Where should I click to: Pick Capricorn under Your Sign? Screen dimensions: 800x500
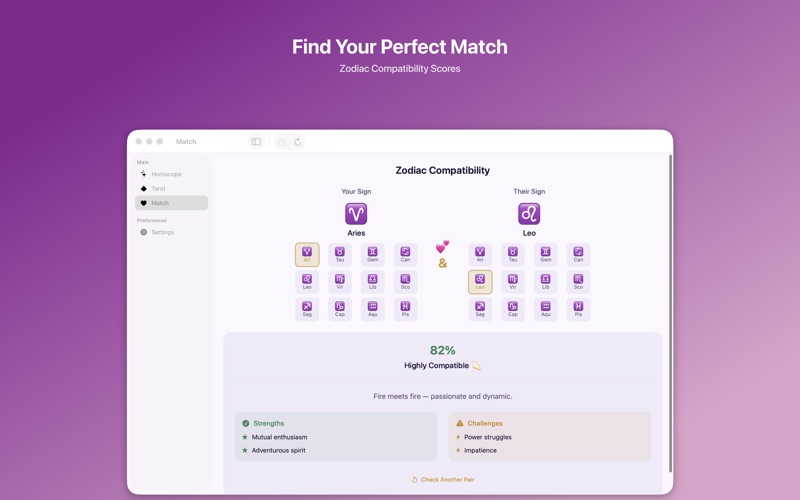click(x=339, y=309)
